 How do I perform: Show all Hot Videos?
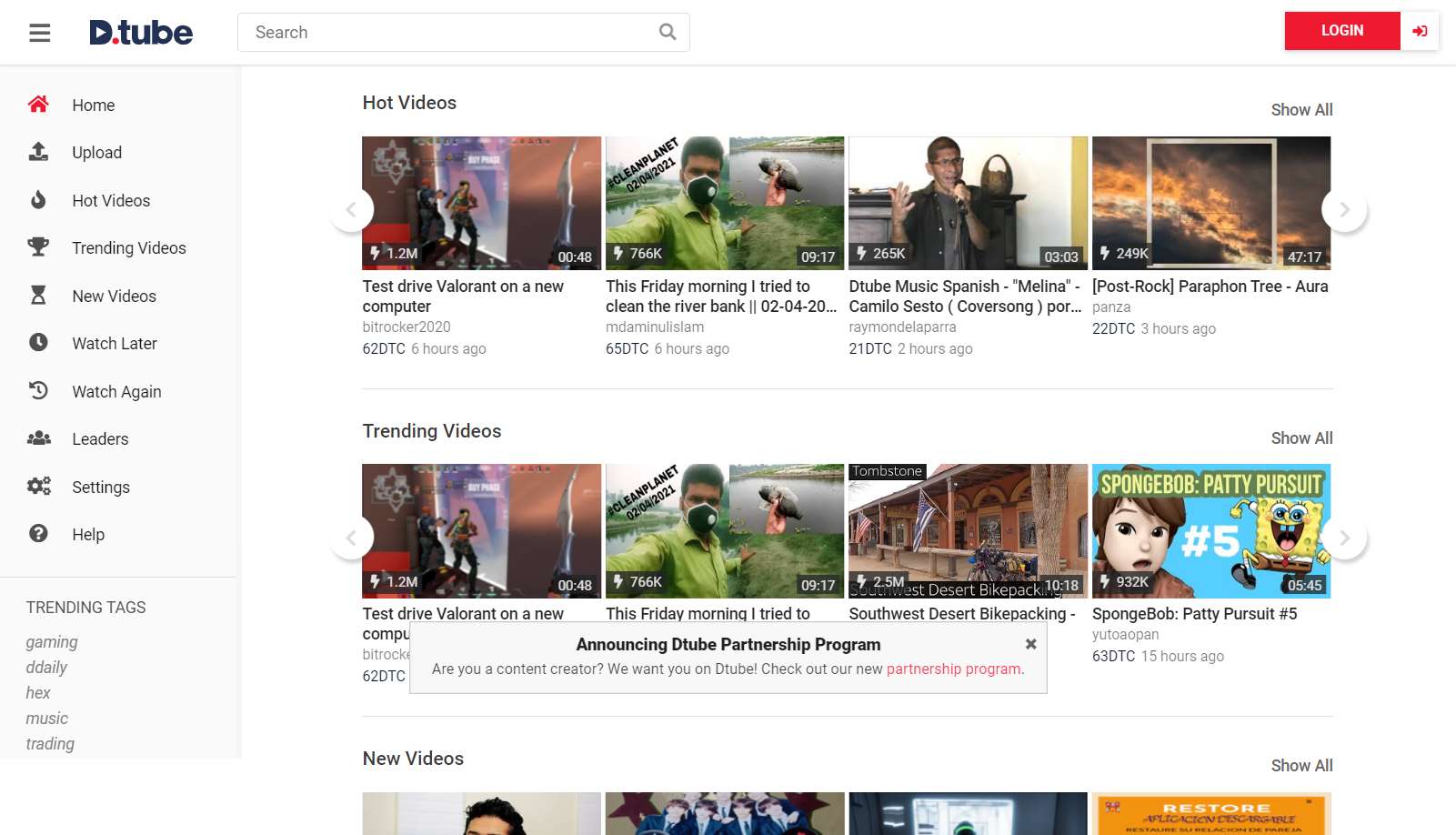coord(1301,109)
